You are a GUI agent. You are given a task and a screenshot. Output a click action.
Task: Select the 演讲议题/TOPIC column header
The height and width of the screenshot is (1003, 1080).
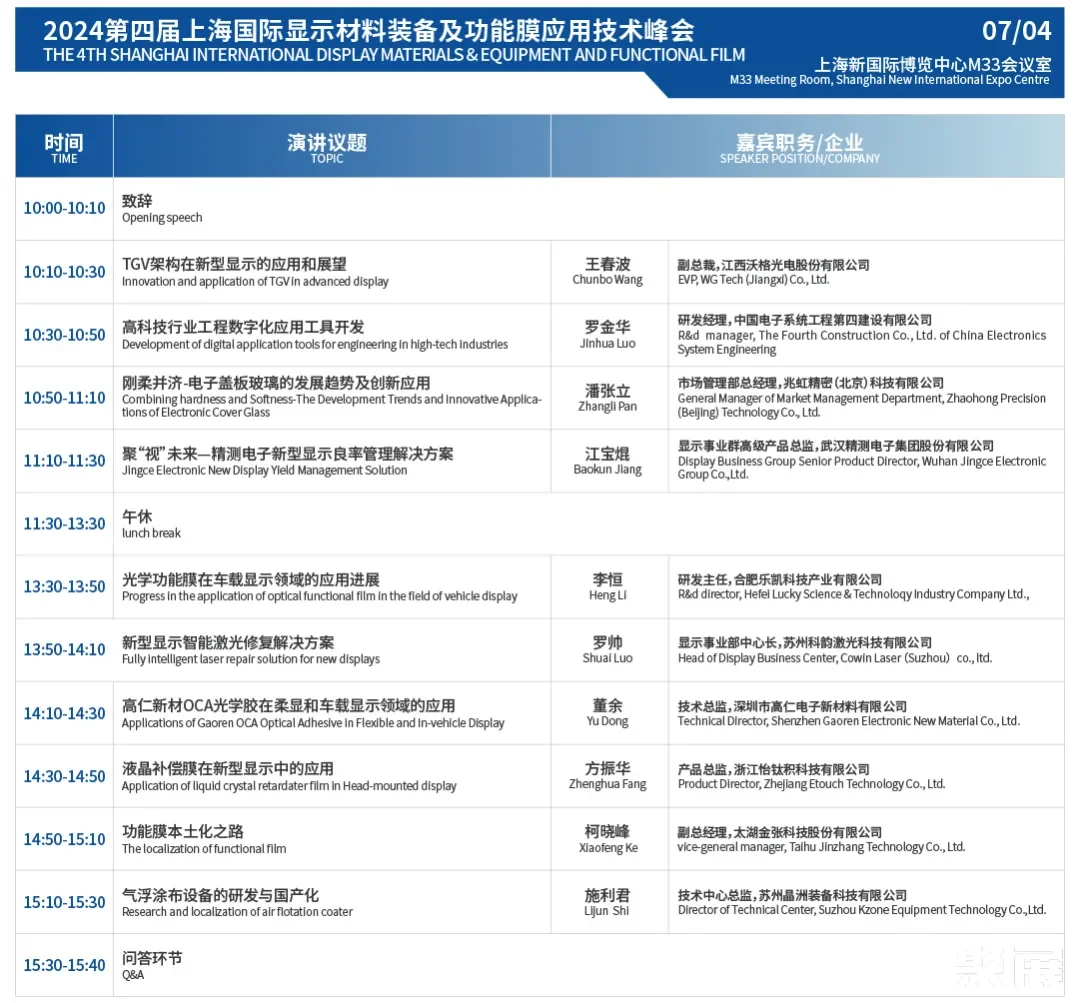pos(327,146)
